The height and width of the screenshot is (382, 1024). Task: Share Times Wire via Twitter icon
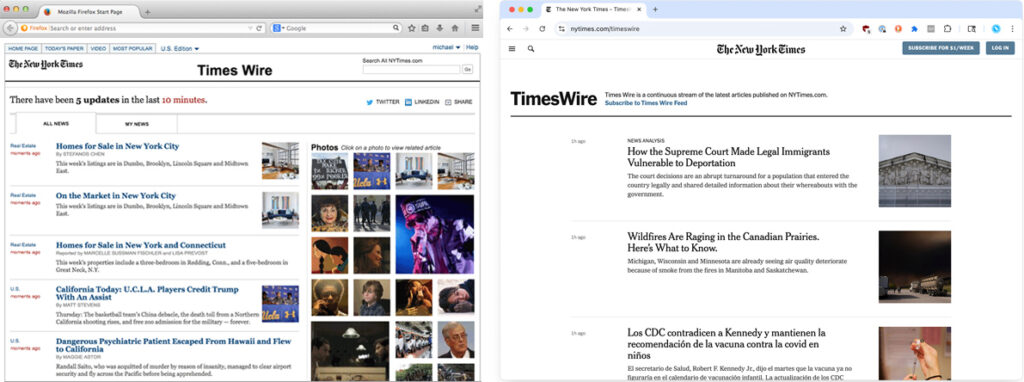pyautogui.click(x=370, y=102)
